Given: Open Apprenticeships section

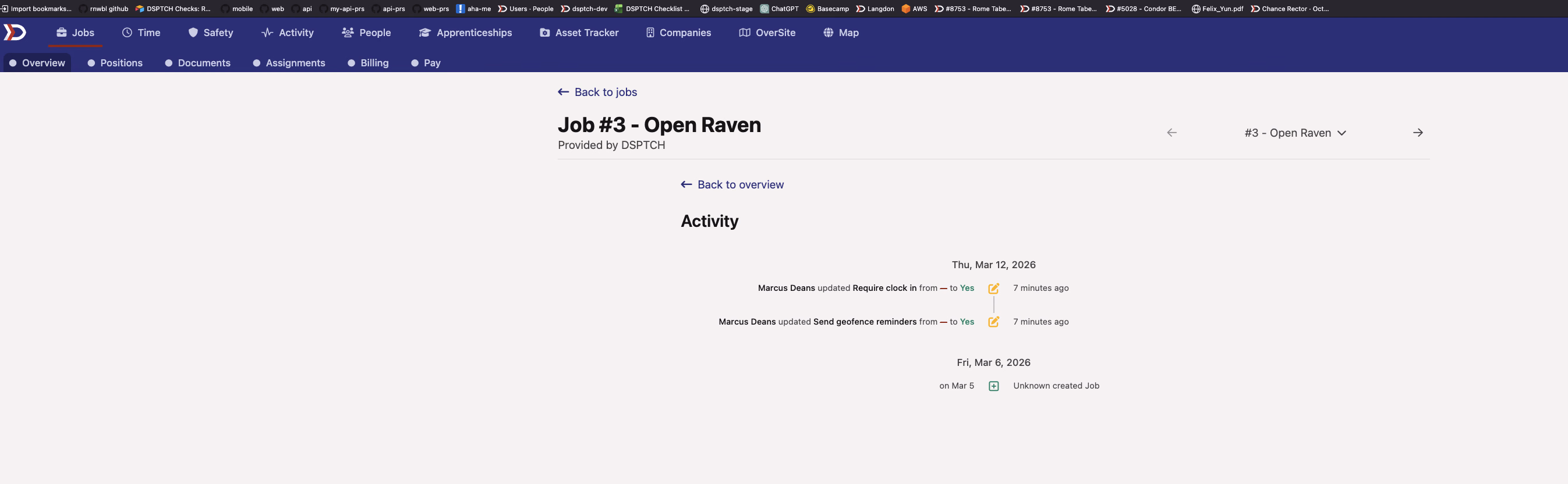Looking at the screenshot, I should pyautogui.click(x=466, y=33).
